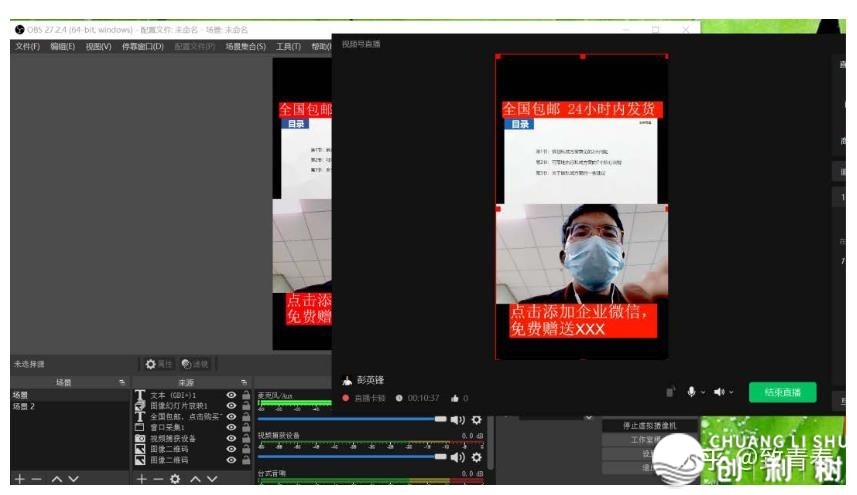Select scene 场景 in the scenes list
Viewport: 857px width, 495px height.
pos(69,394)
